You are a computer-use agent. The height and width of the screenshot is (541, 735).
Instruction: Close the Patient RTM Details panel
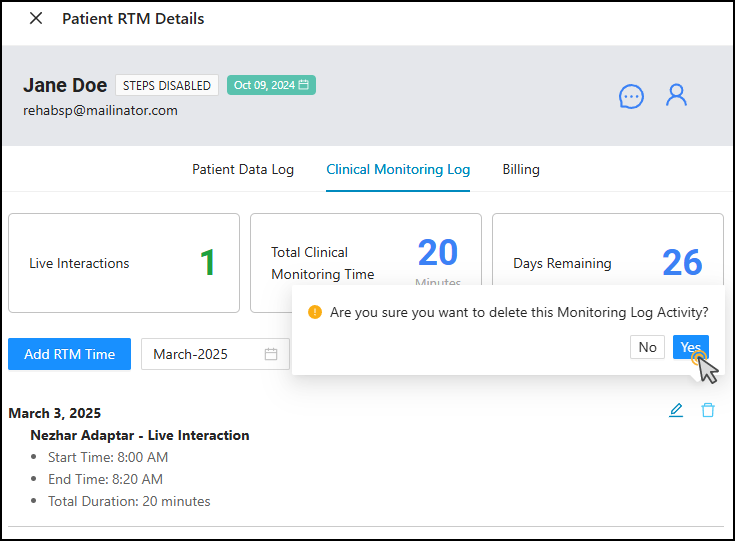36,19
